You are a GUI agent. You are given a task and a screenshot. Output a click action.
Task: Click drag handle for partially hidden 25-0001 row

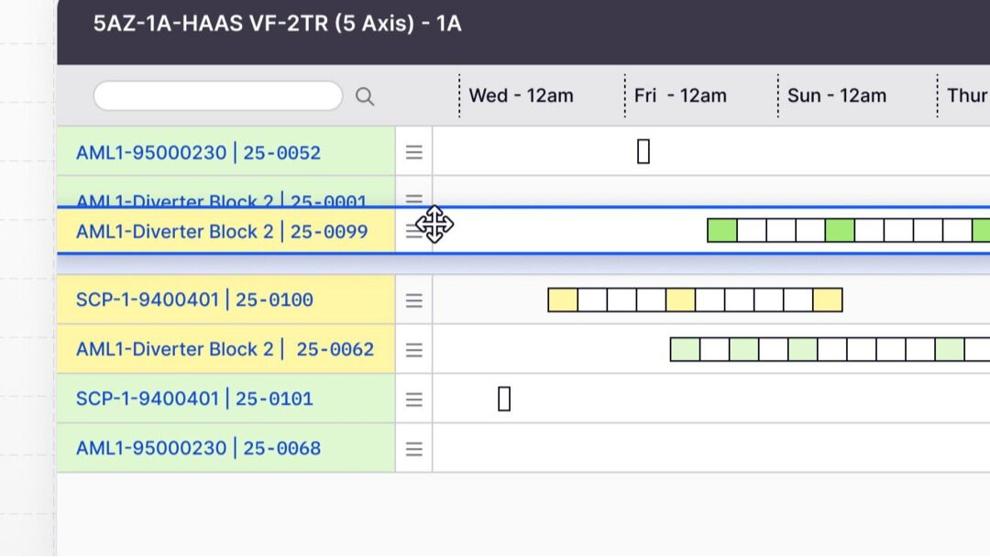tap(414, 200)
